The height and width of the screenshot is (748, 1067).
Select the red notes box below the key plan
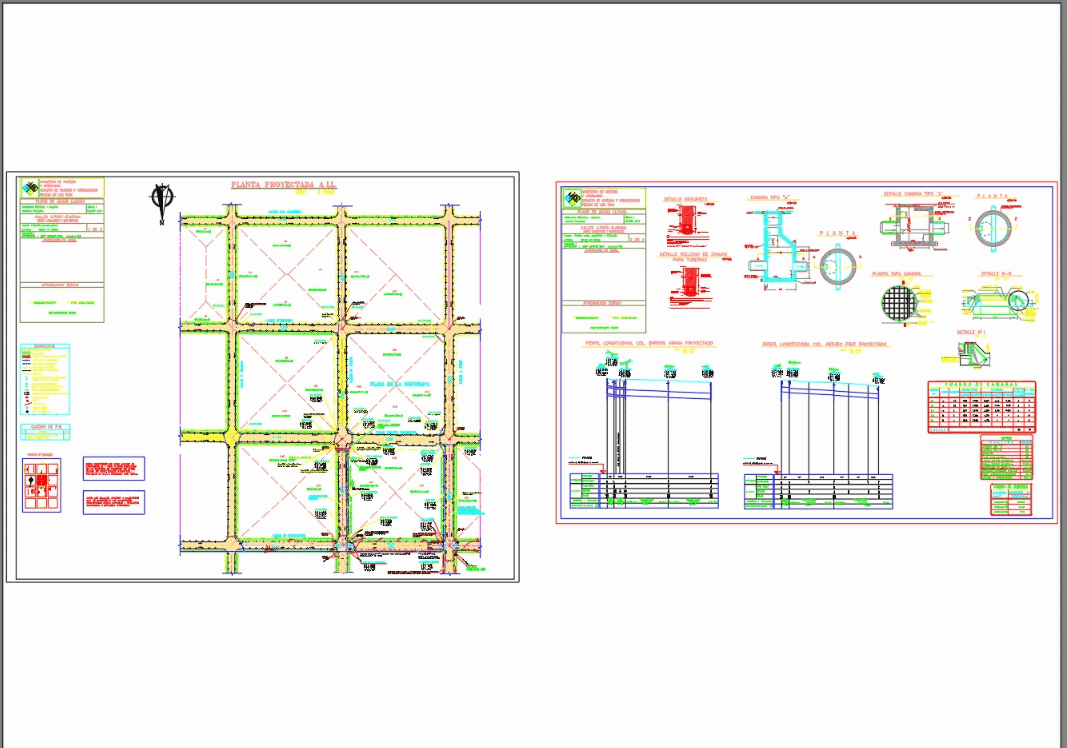pyautogui.click(x=113, y=468)
